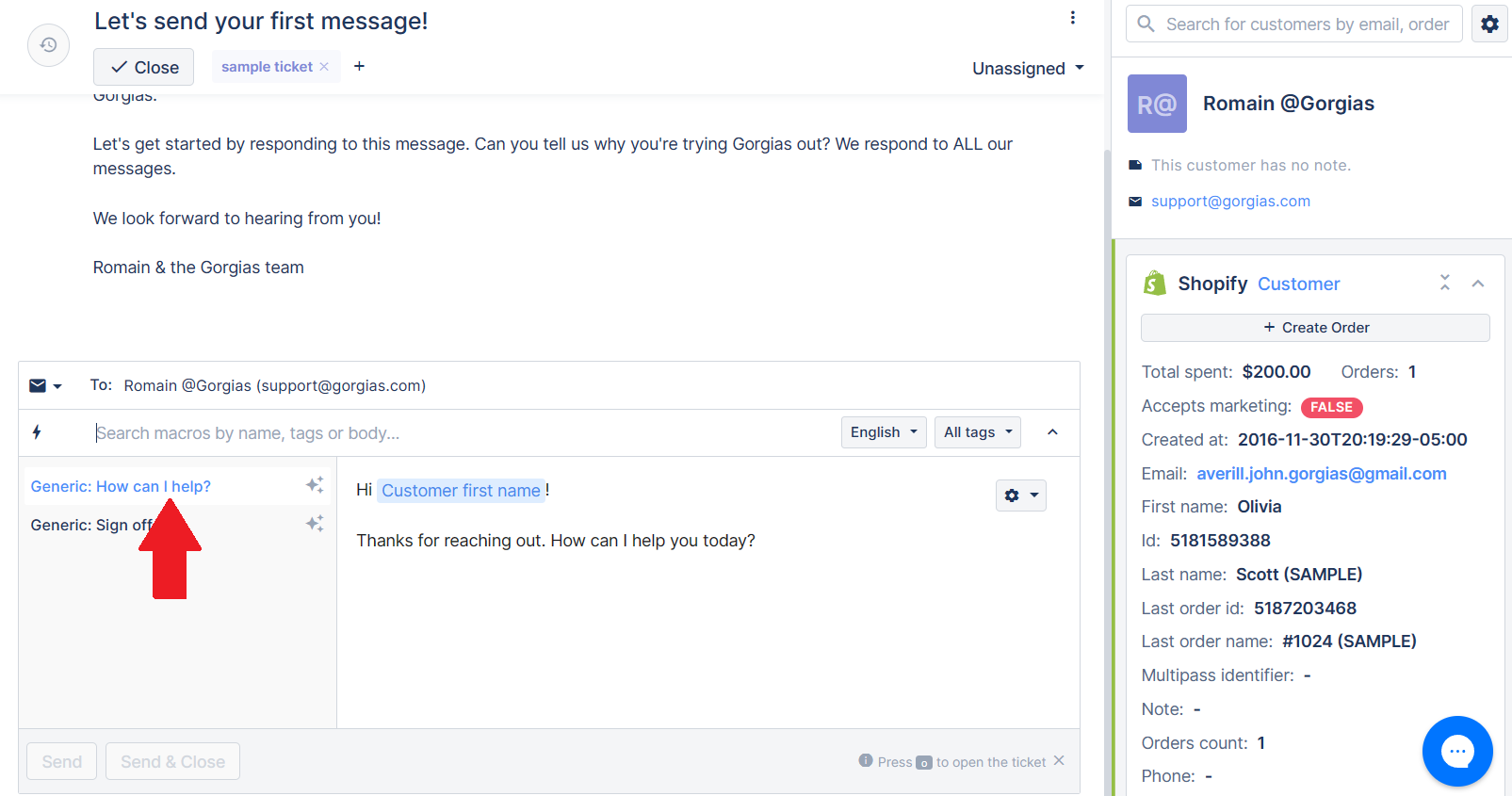Focus the customer search field
The width and height of the screenshot is (1512, 796).
click(x=1294, y=24)
